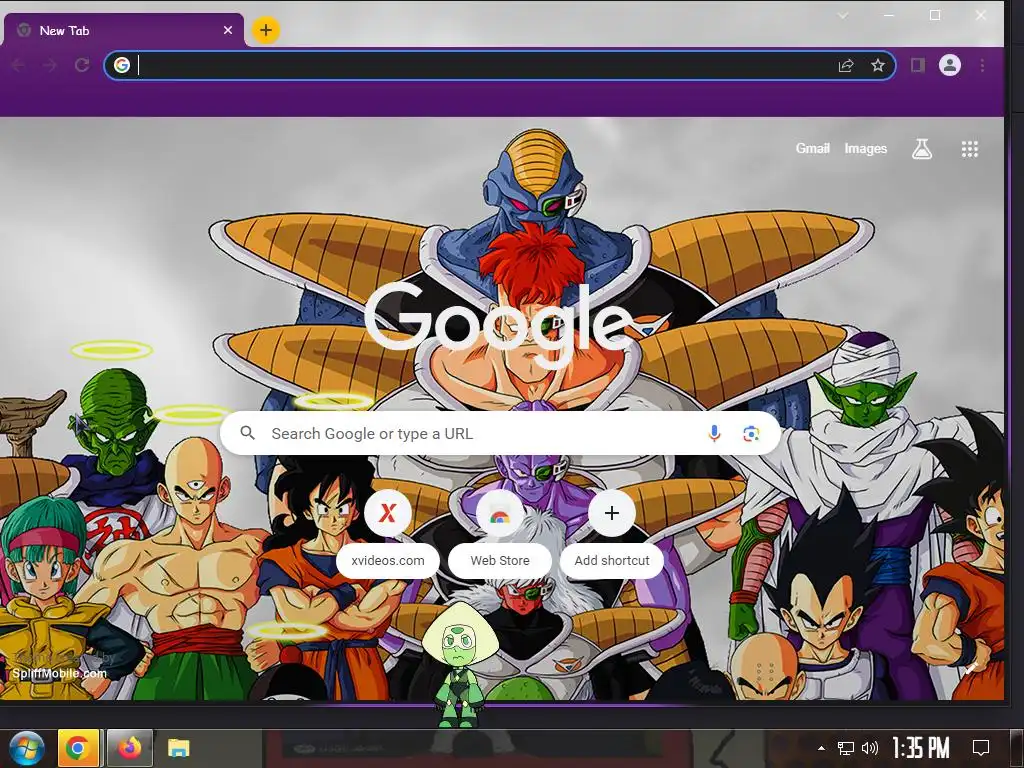
Task: Click the Google icon in the address bar
Action: [x=121, y=65]
